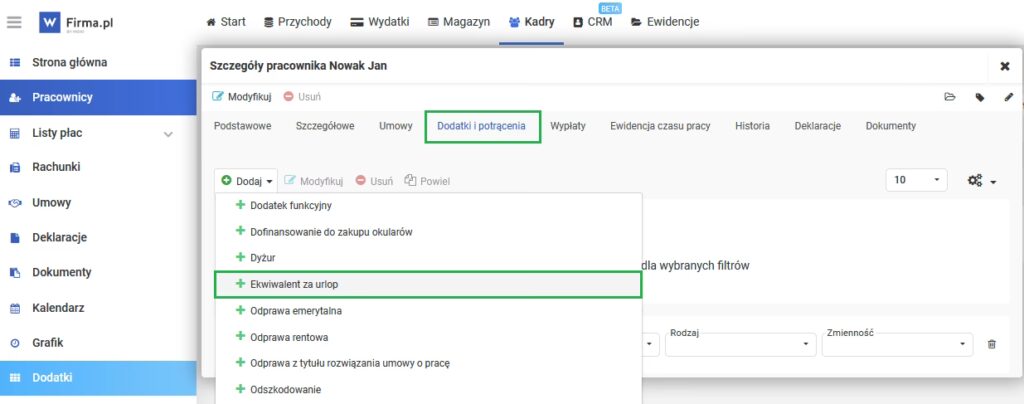The height and width of the screenshot is (404, 1024).
Task: Click the Dodaj button
Action: tap(247, 181)
